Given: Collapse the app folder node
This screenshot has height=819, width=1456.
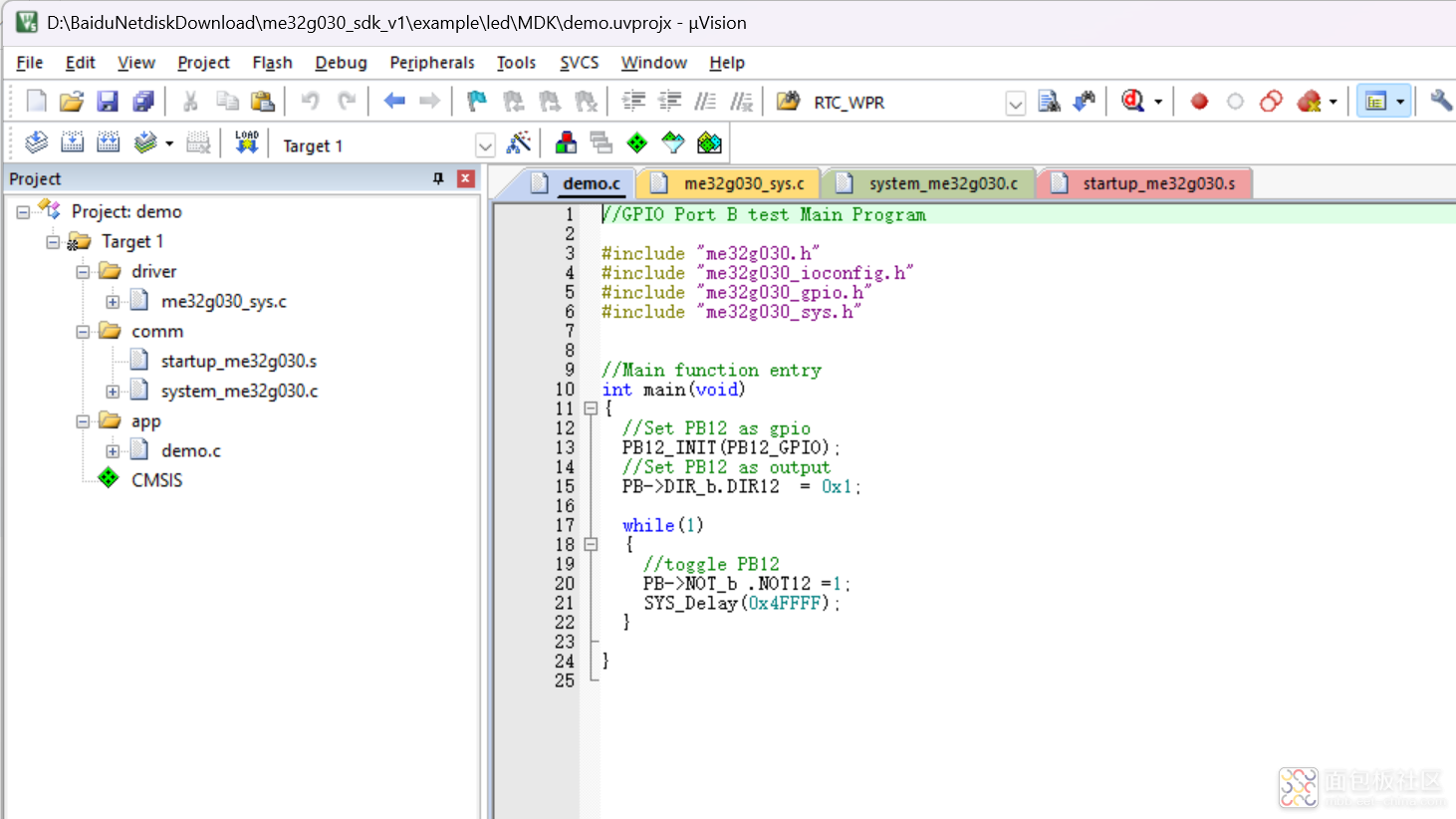Looking at the screenshot, I should pyautogui.click(x=83, y=420).
